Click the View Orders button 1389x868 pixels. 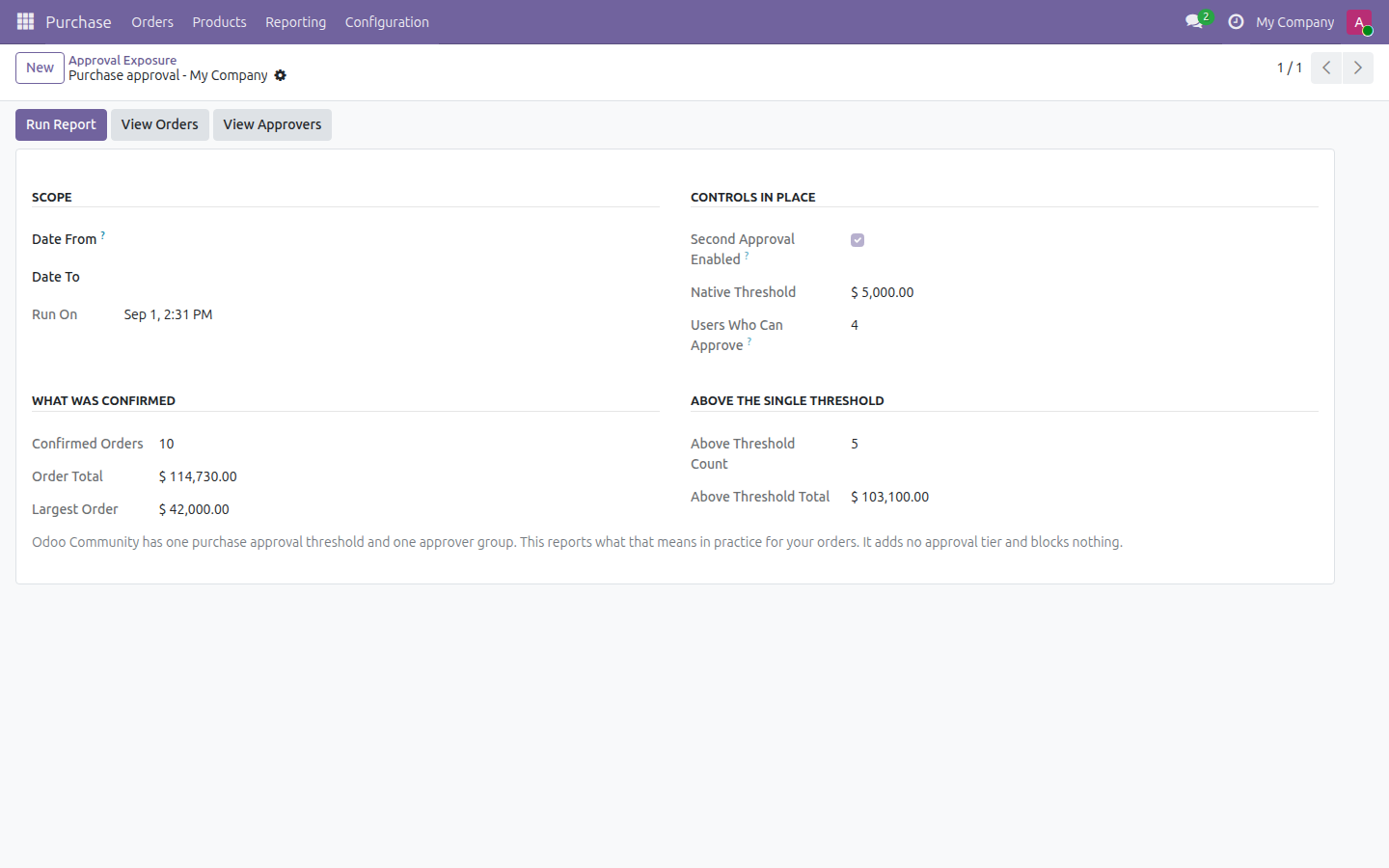click(x=159, y=124)
